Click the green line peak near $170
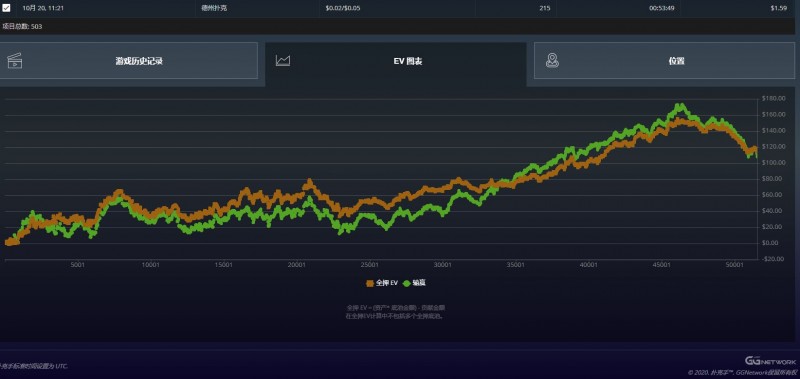 680,107
